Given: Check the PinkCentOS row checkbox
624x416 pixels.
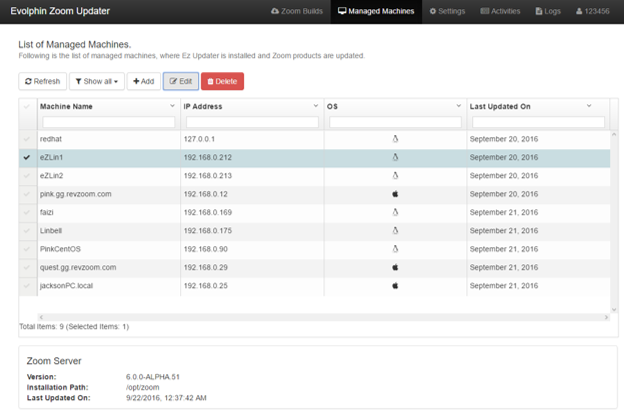Looking at the screenshot, I should (27, 249).
